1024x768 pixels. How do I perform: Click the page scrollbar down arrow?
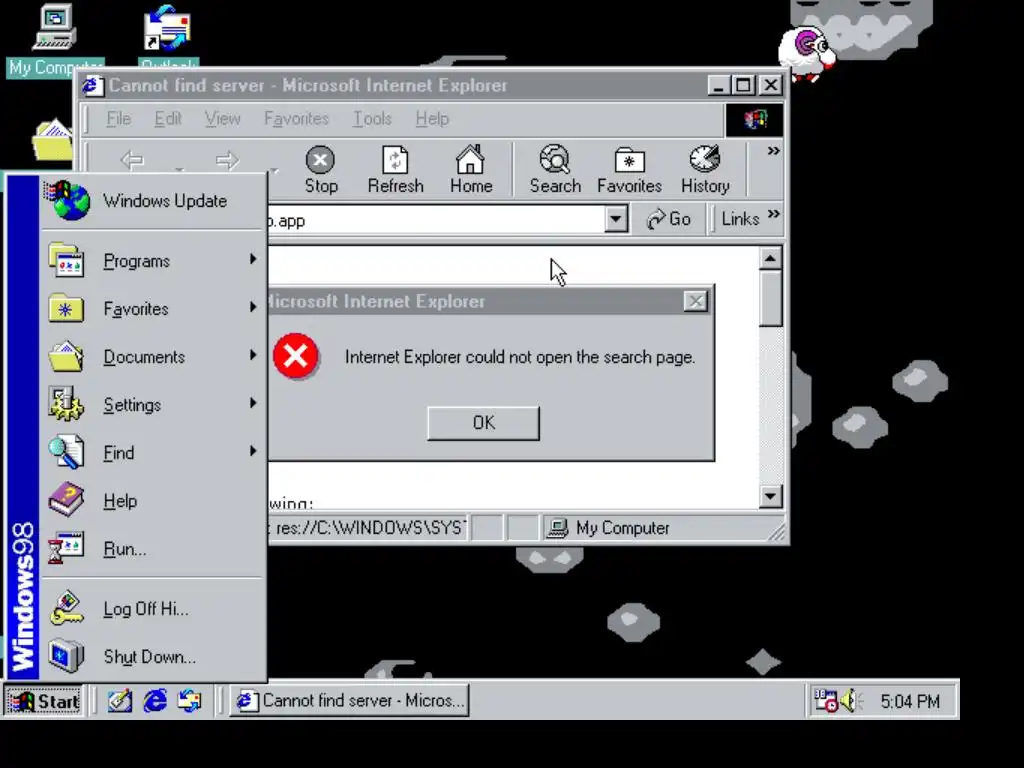pyautogui.click(x=771, y=496)
